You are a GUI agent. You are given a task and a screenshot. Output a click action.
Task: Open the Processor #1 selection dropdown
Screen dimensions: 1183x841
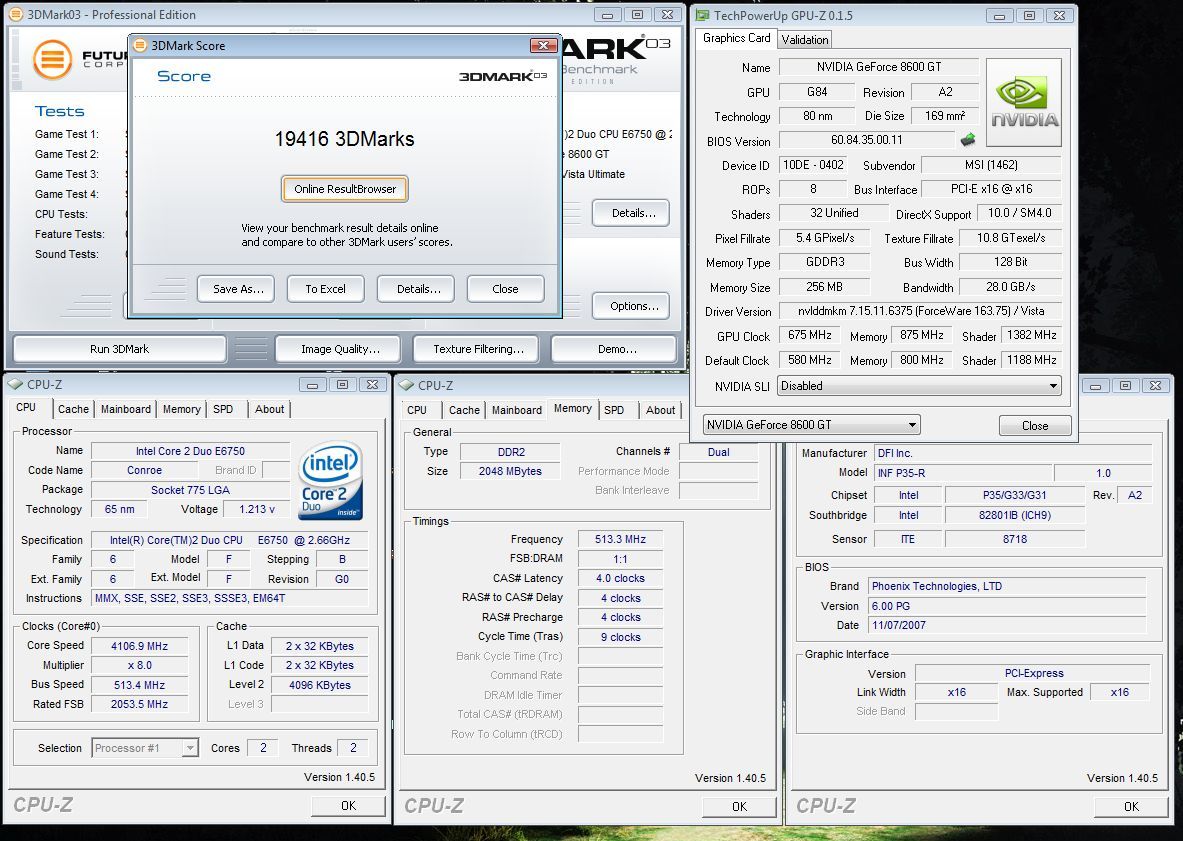coord(145,747)
